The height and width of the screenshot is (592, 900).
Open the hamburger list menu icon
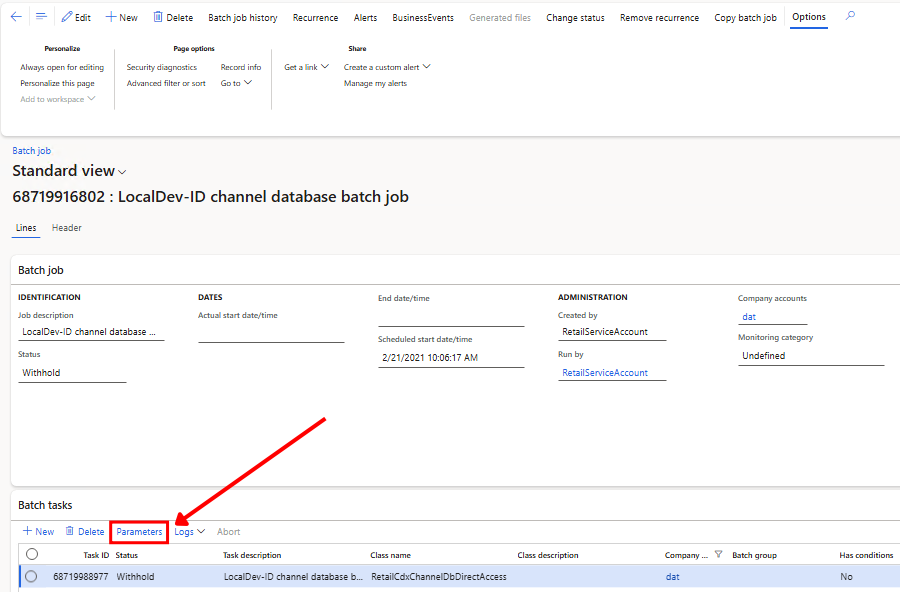[x=41, y=17]
